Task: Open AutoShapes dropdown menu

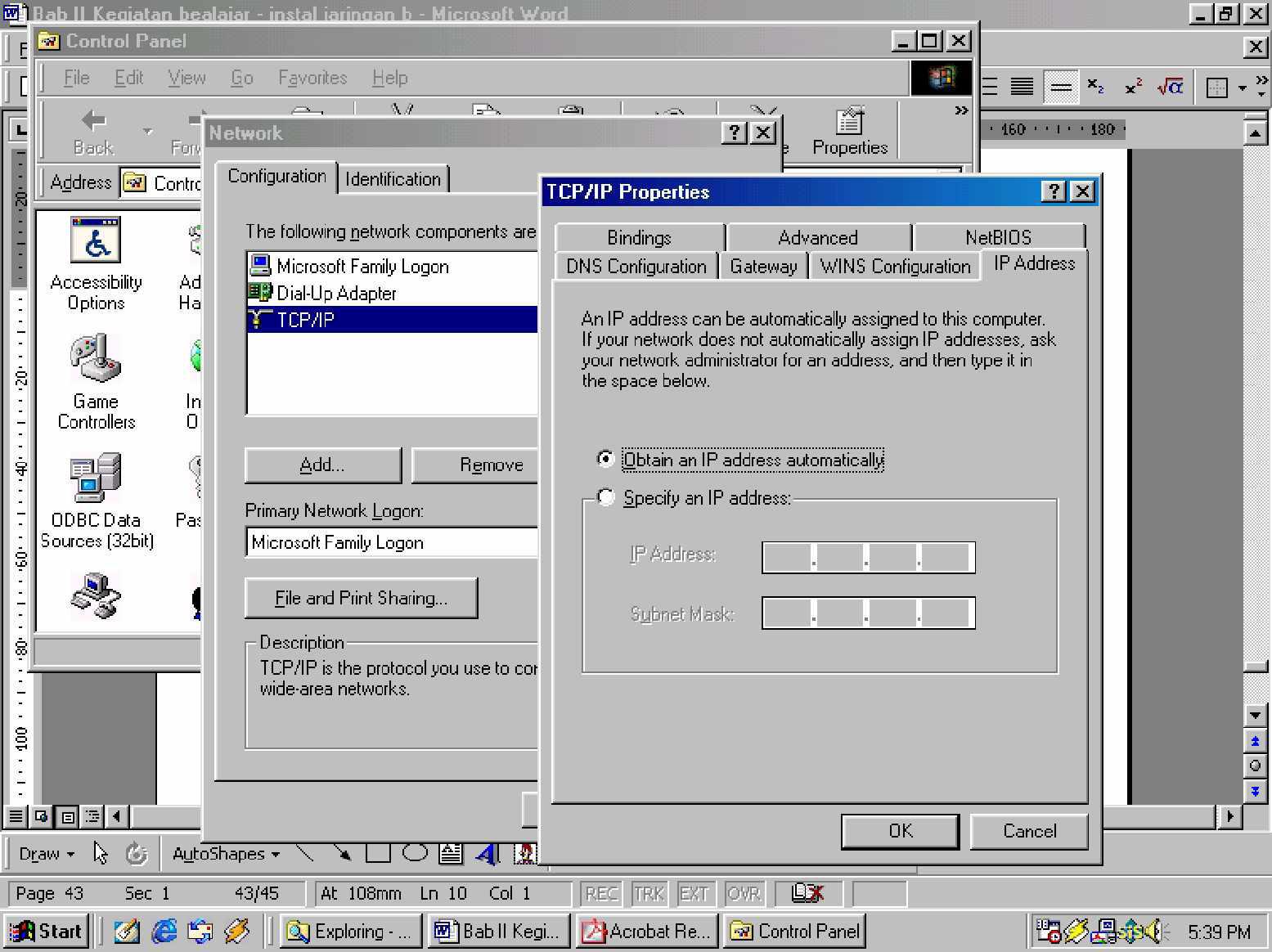Action: 225,854
